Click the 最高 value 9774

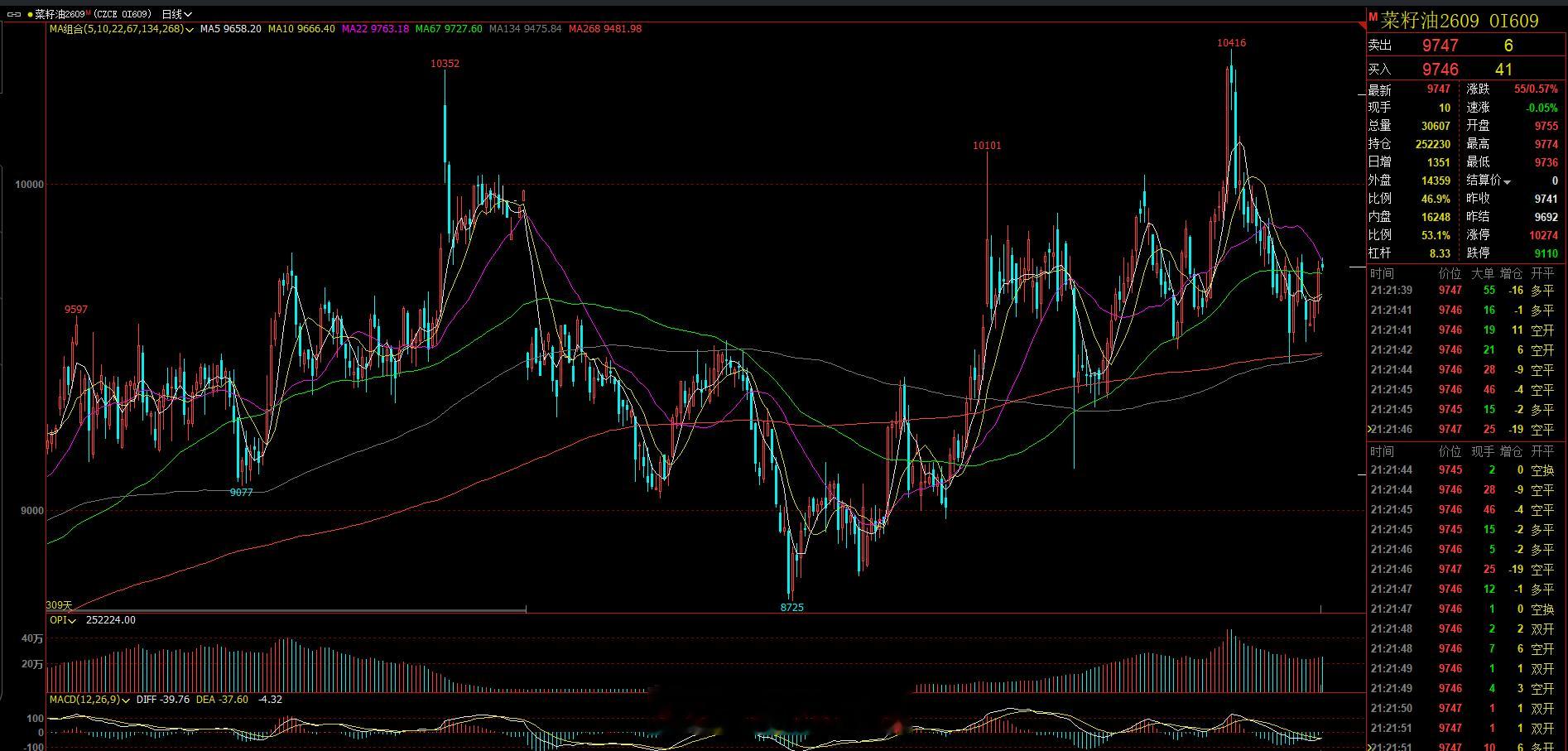[x=1546, y=144]
